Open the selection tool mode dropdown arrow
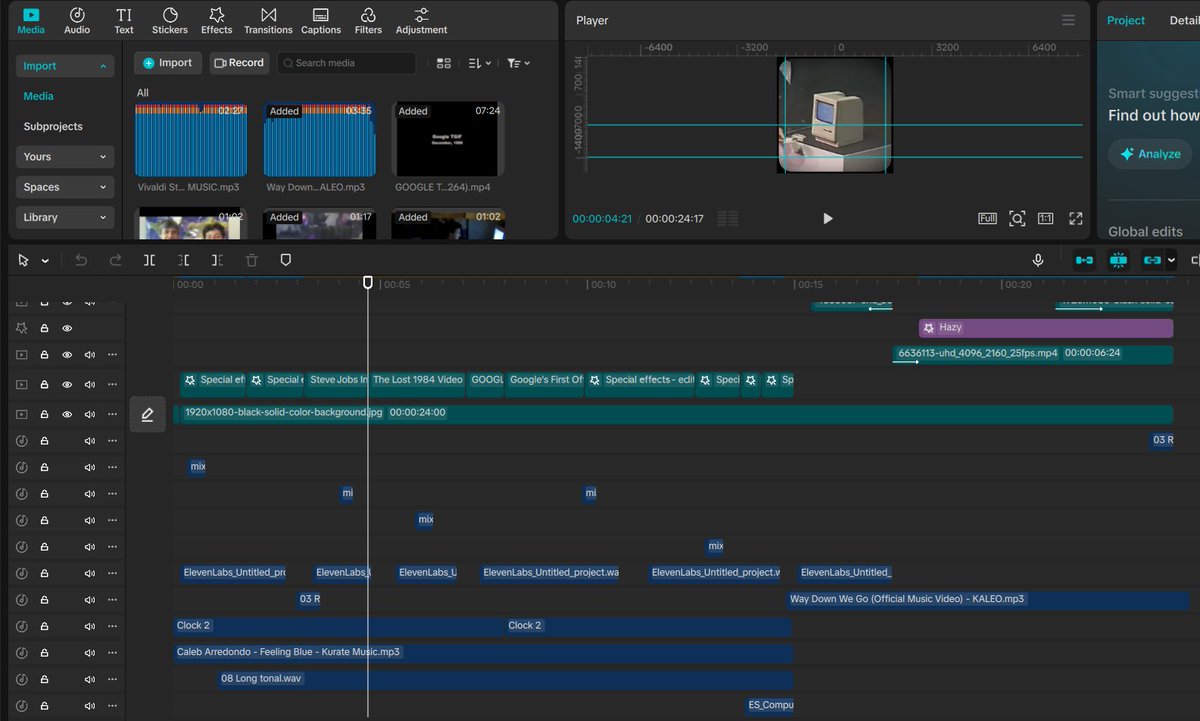The width and height of the screenshot is (1200, 721). pos(45,261)
